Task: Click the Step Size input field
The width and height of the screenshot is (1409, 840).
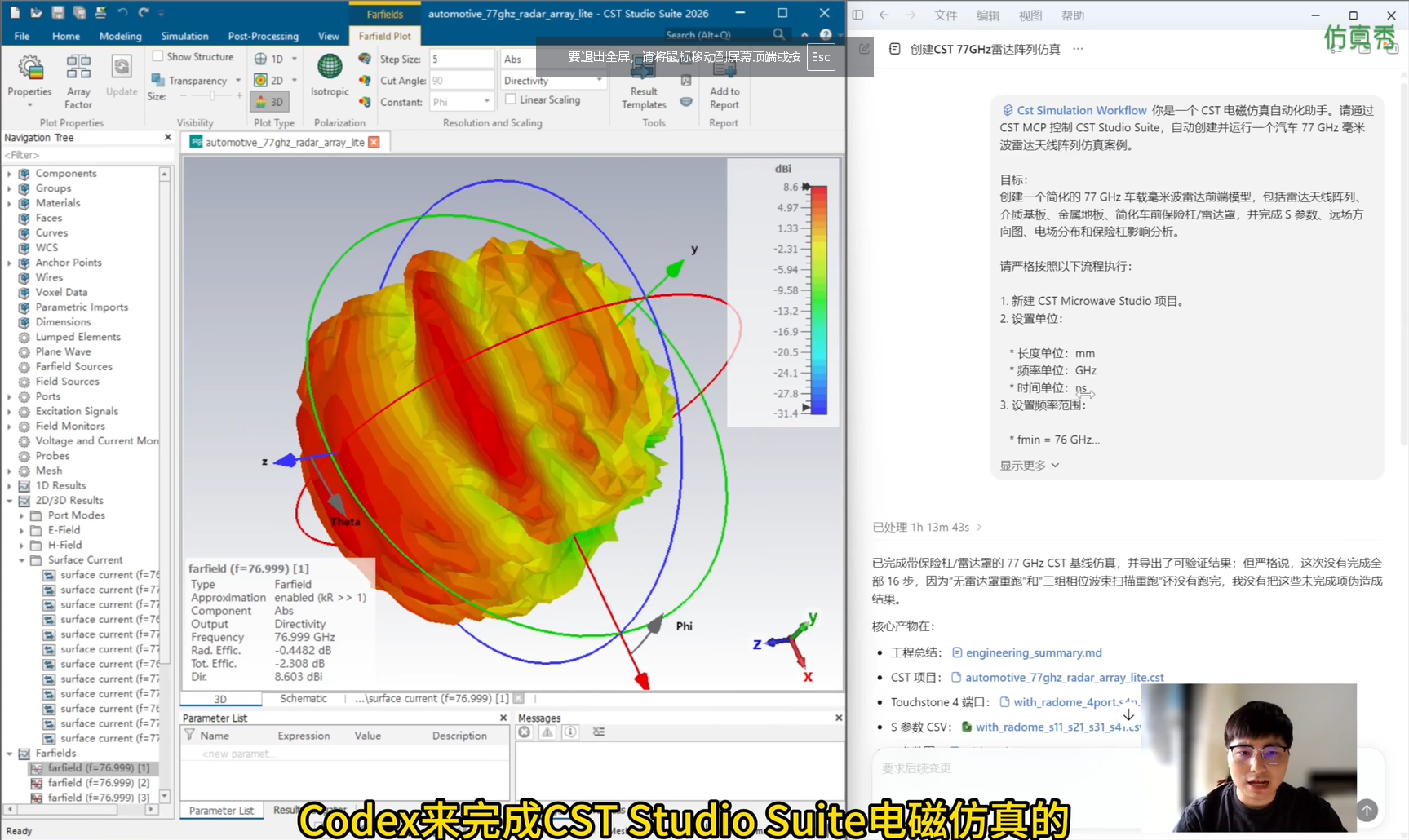Action: tap(462, 59)
